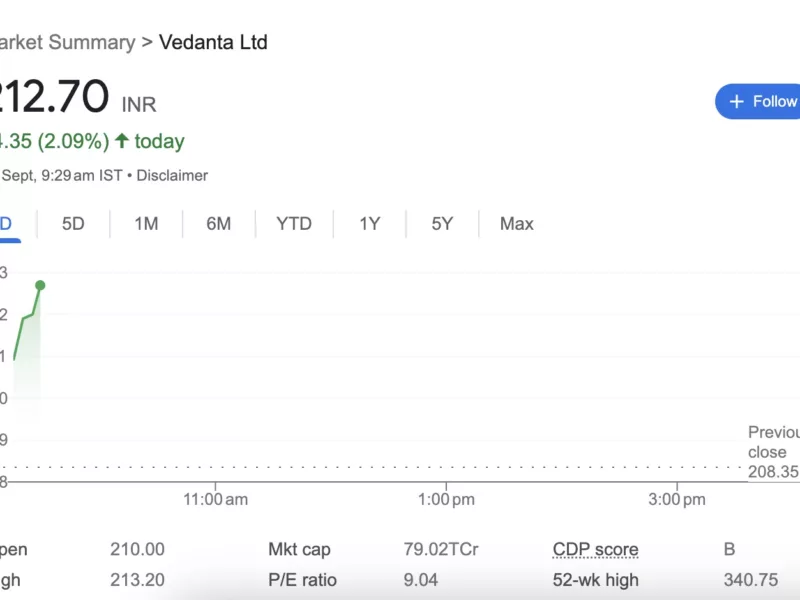Image resolution: width=800 pixels, height=600 pixels.
Task: Open the Disclaimer link
Action: coord(172,175)
